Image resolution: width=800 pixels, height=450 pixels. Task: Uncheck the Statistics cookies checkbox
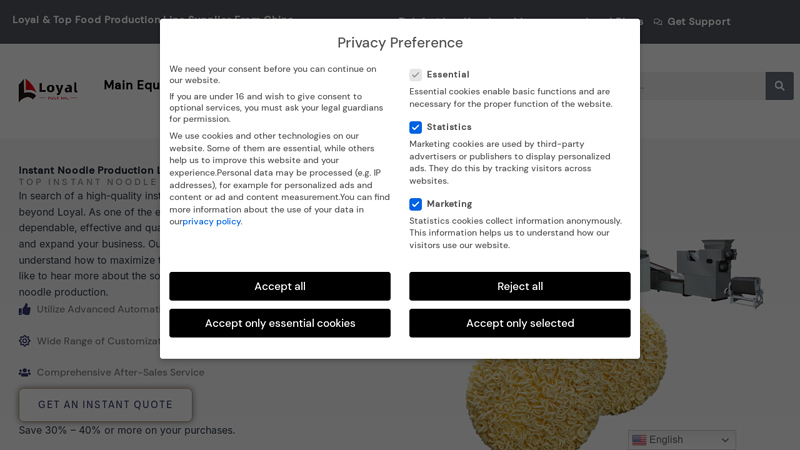tap(416, 127)
